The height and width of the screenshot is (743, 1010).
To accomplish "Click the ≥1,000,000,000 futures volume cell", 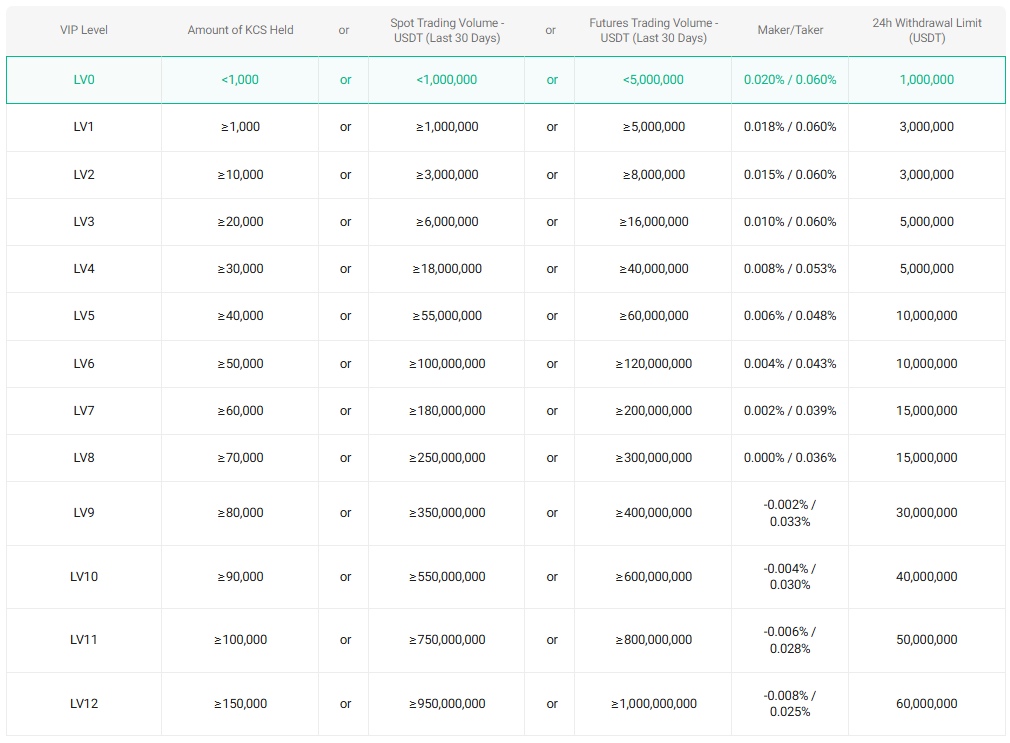I will pos(652,703).
